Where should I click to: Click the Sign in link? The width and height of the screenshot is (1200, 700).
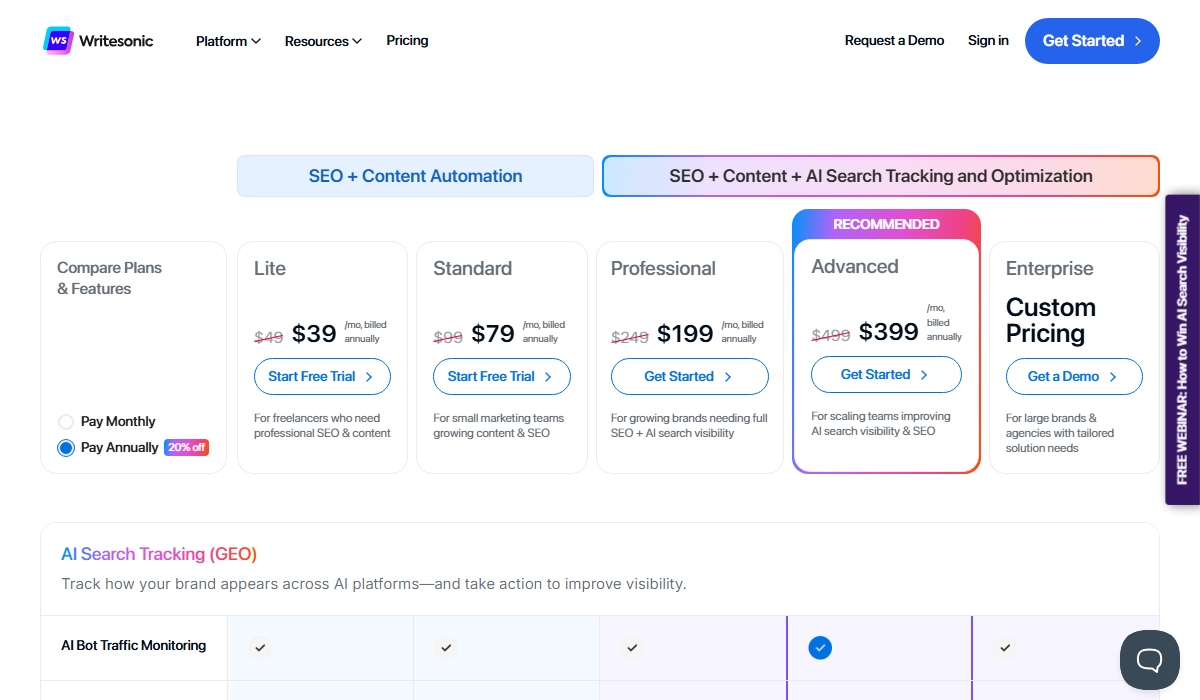pyautogui.click(x=988, y=40)
